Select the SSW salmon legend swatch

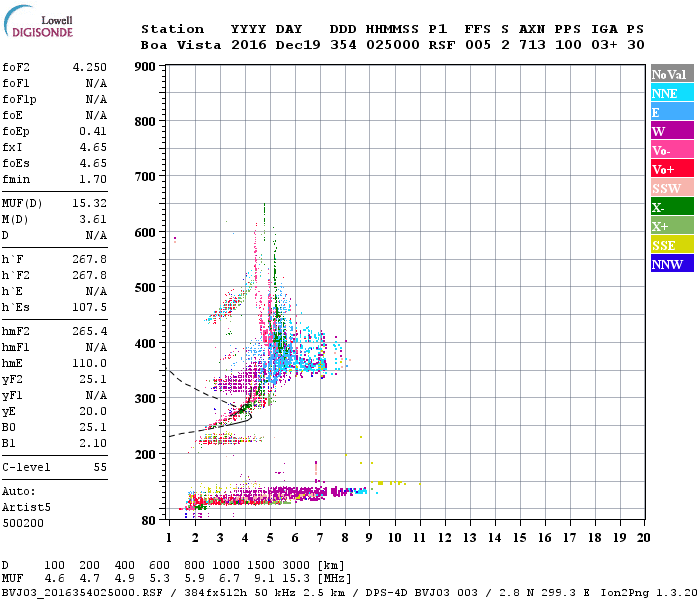(672, 188)
